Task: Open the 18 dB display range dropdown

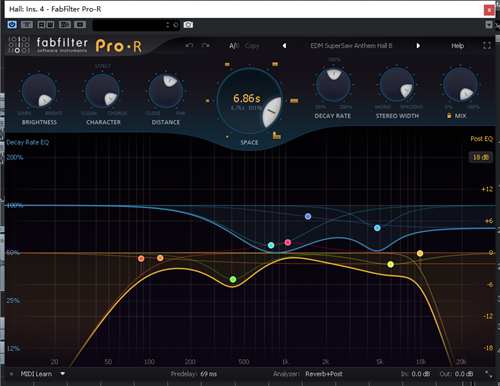Action: (481, 157)
